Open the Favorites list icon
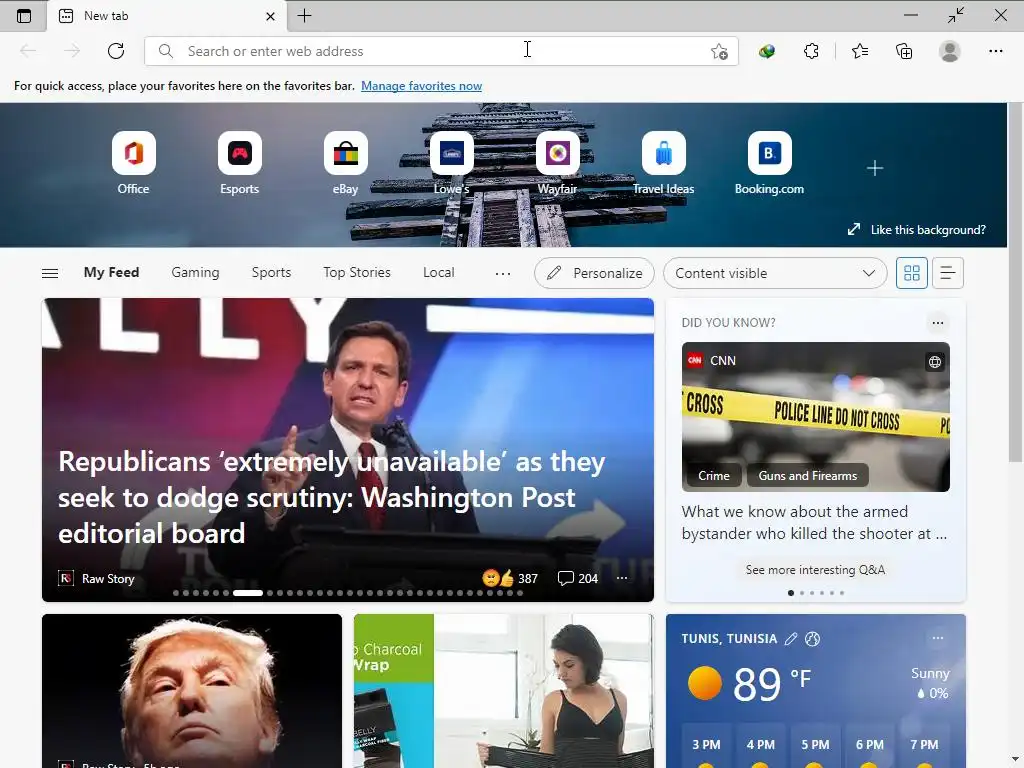This screenshot has height=768, width=1024. [860, 51]
